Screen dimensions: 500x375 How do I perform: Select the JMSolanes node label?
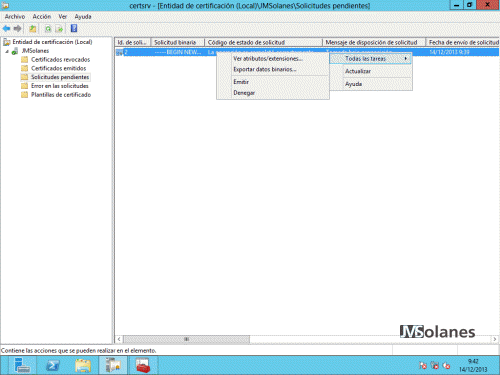(35, 51)
